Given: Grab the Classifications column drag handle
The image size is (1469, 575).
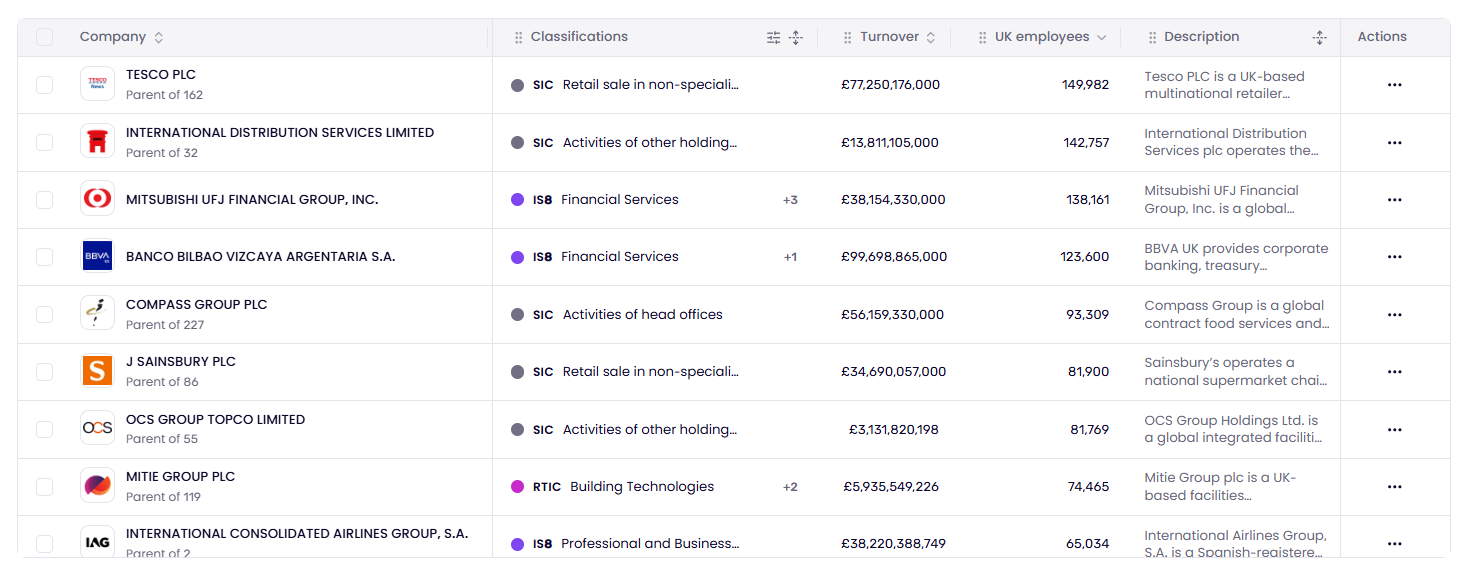Looking at the screenshot, I should (x=518, y=38).
